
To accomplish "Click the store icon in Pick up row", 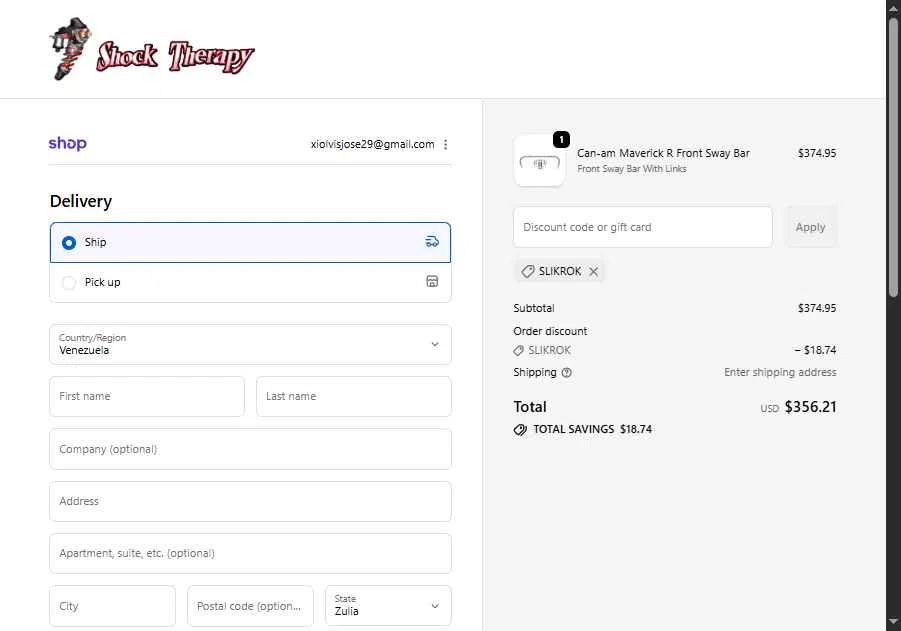I will 432,281.
